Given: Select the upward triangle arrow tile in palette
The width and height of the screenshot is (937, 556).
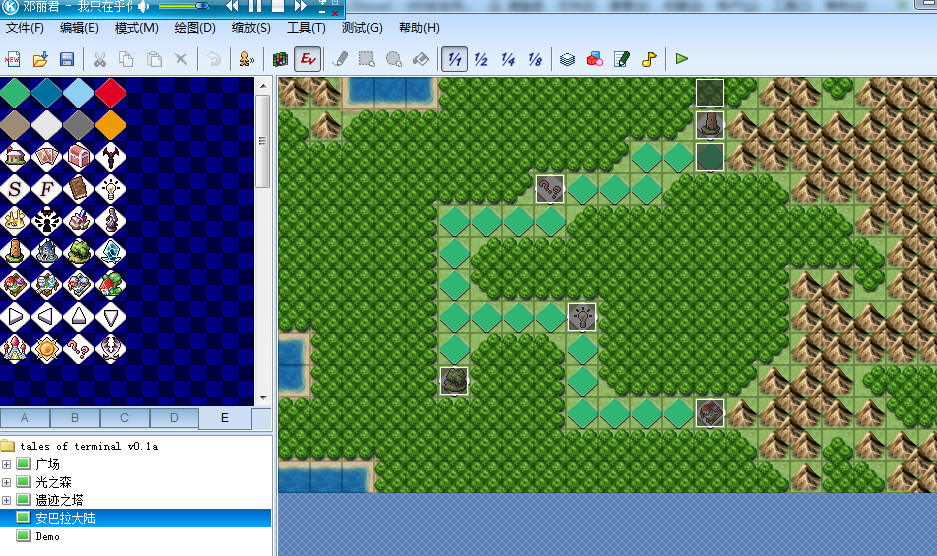Looking at the screenshot, I should coord(78,316).
